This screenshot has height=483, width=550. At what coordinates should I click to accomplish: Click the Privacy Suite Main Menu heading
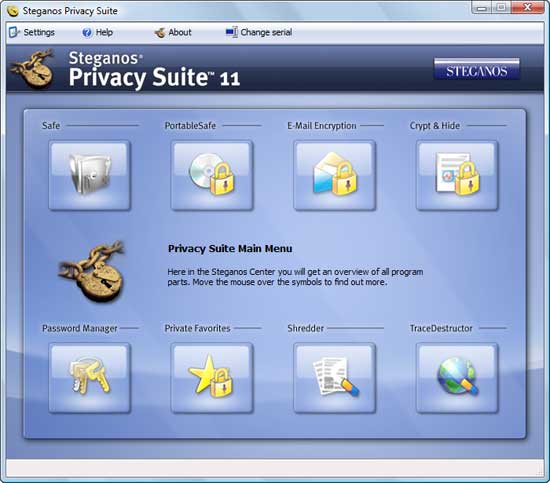tap(230, 249)
